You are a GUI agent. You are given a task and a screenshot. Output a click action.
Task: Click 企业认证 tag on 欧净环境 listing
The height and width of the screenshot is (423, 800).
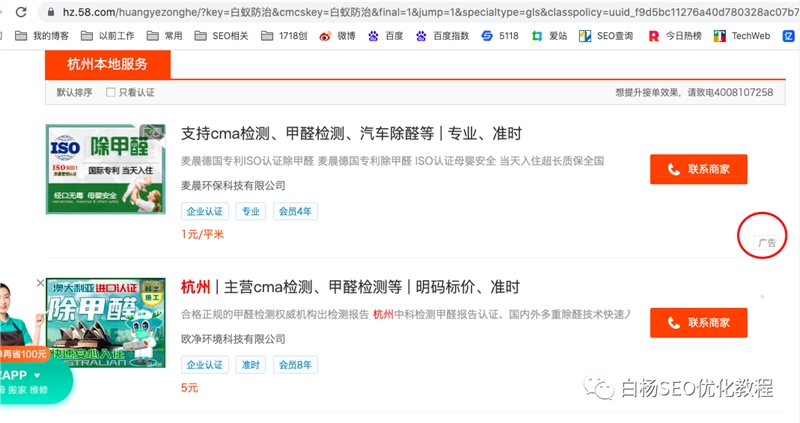click(205, 365)
